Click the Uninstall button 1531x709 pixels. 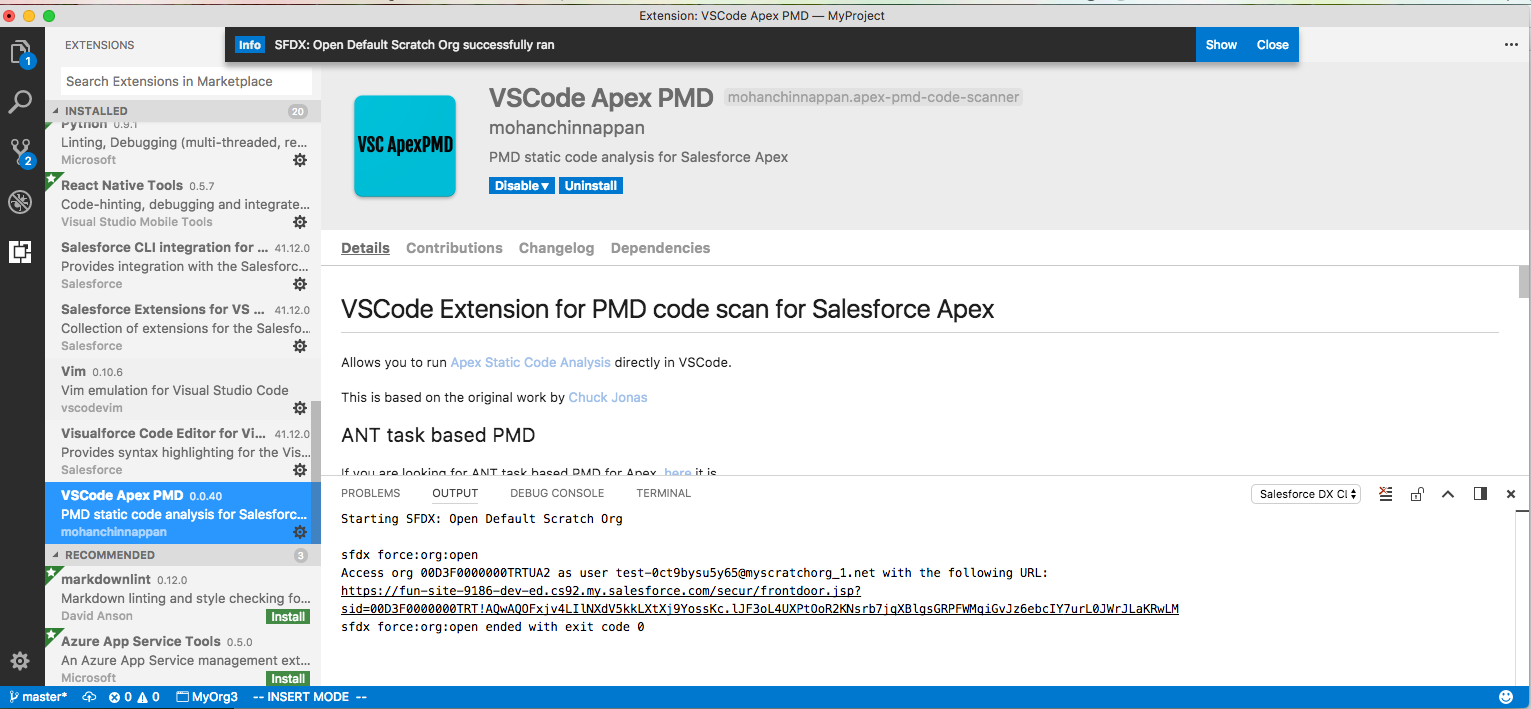coord(591,186)
